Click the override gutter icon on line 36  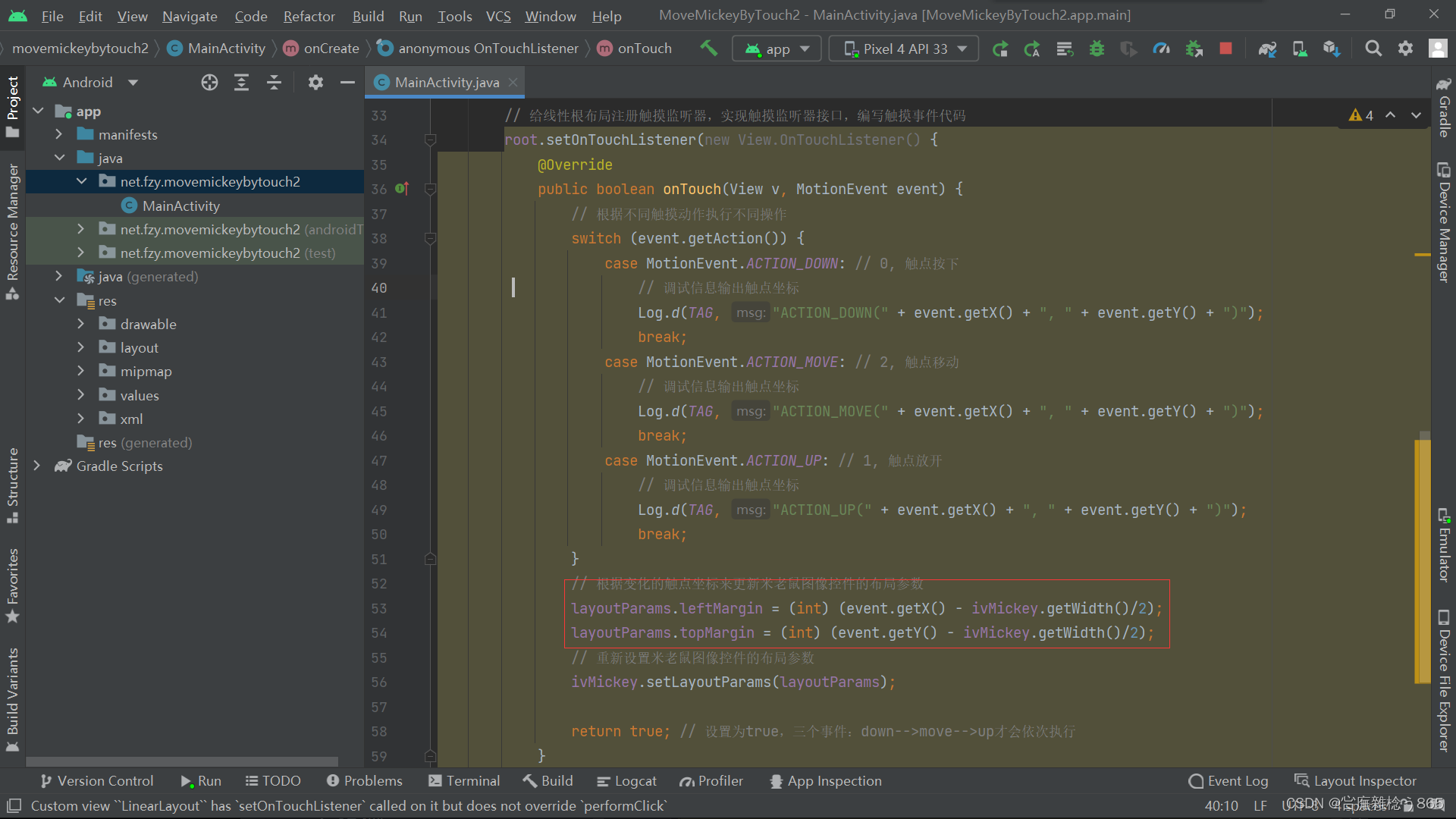pyautogui.click(x=402, y=189)
